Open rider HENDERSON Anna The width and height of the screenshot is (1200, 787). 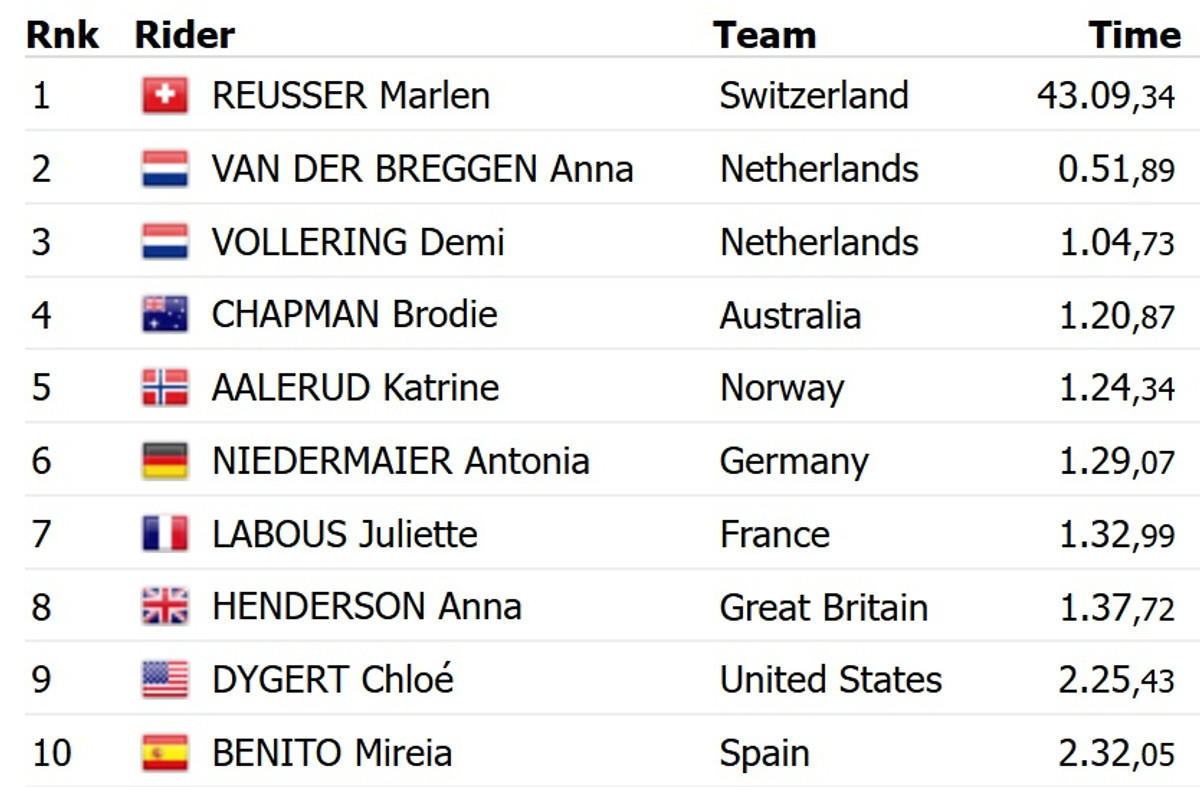point(366,607)
